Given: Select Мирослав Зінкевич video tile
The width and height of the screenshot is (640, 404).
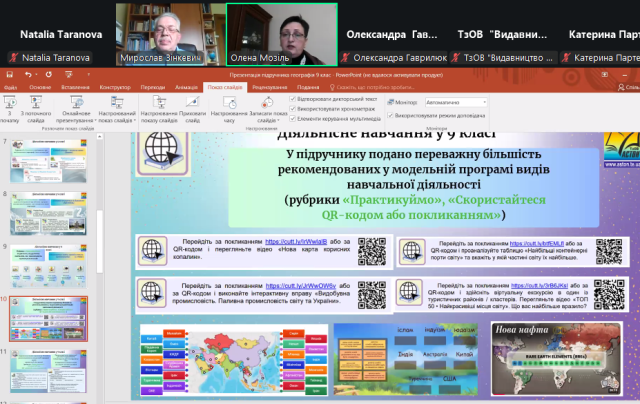Looking at the screenshot, I should 171,34.
